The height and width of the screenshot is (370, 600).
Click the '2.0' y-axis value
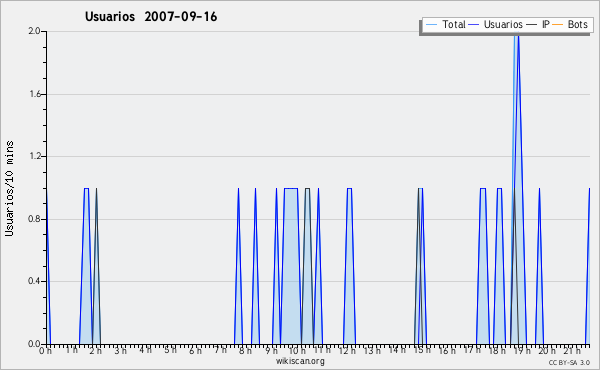tap(34, 31)
